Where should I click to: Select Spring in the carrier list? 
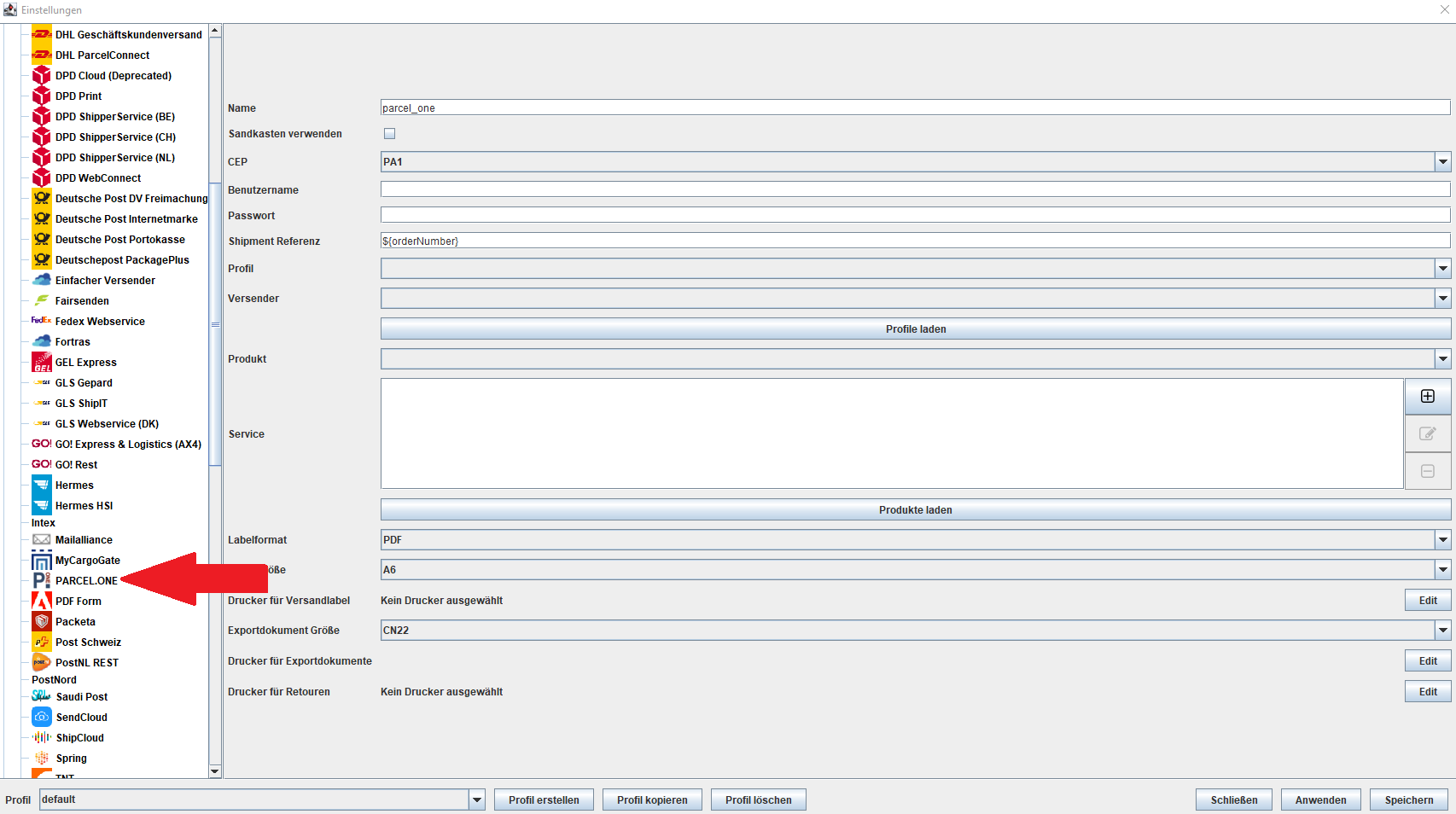pos(72,759)
